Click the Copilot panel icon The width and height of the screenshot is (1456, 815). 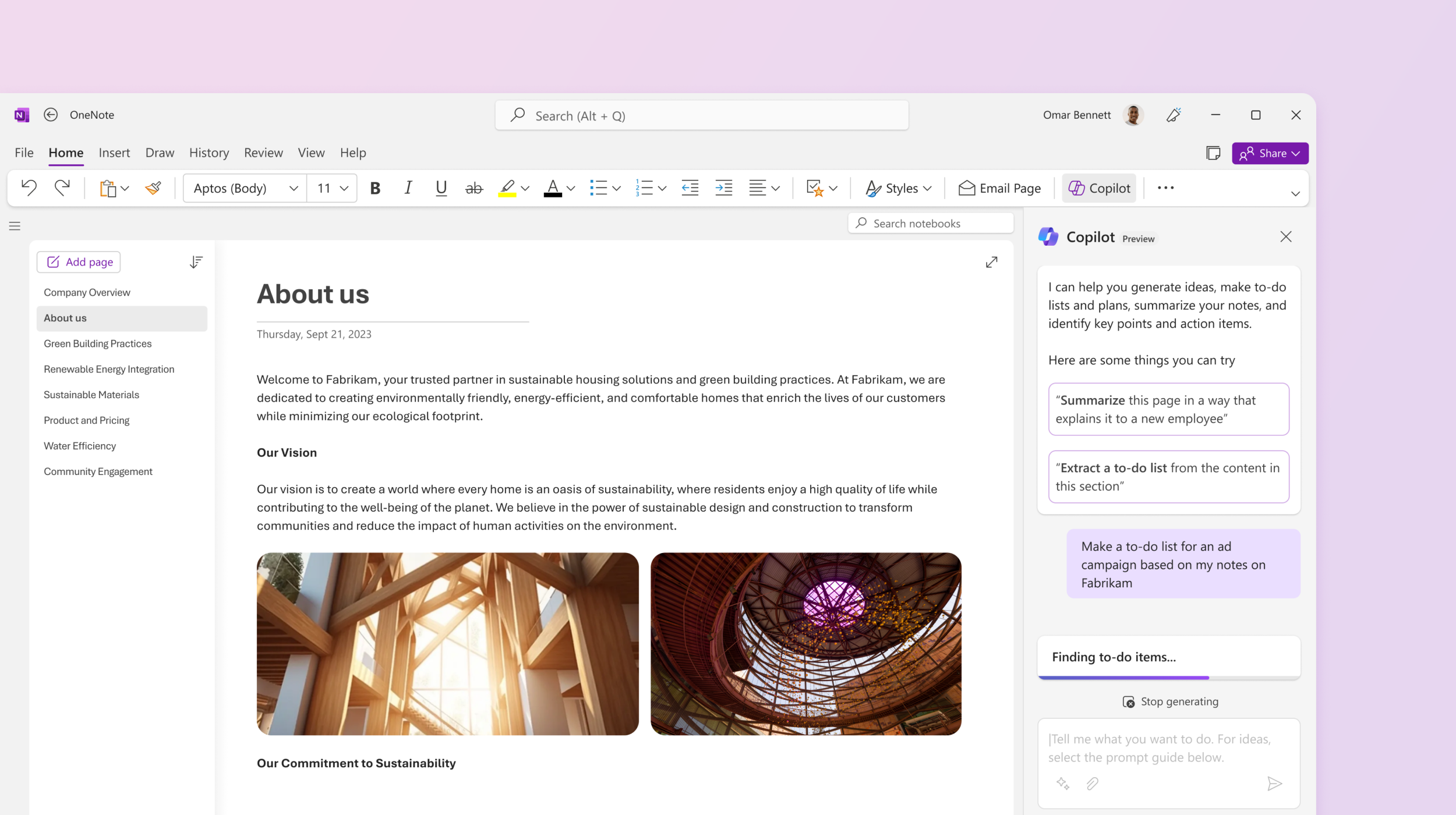coord(1048,237)
